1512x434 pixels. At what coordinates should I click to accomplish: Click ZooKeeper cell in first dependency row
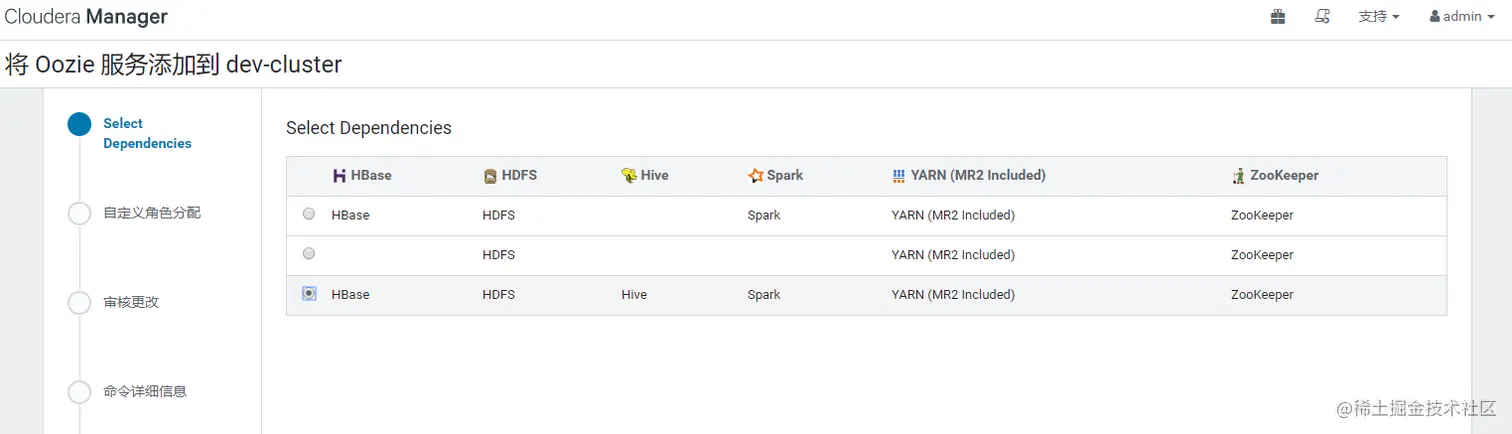(1262, 215)
